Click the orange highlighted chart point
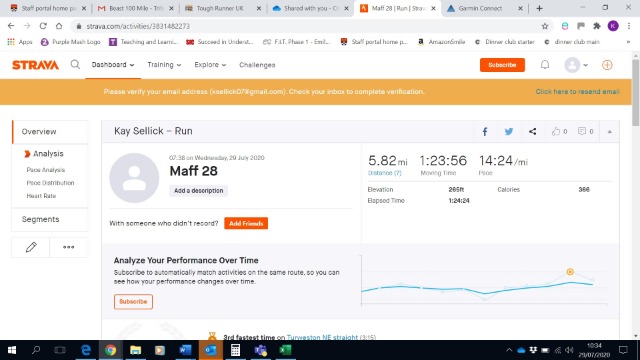Screen dimensions: 640x360 pos(570,271)
